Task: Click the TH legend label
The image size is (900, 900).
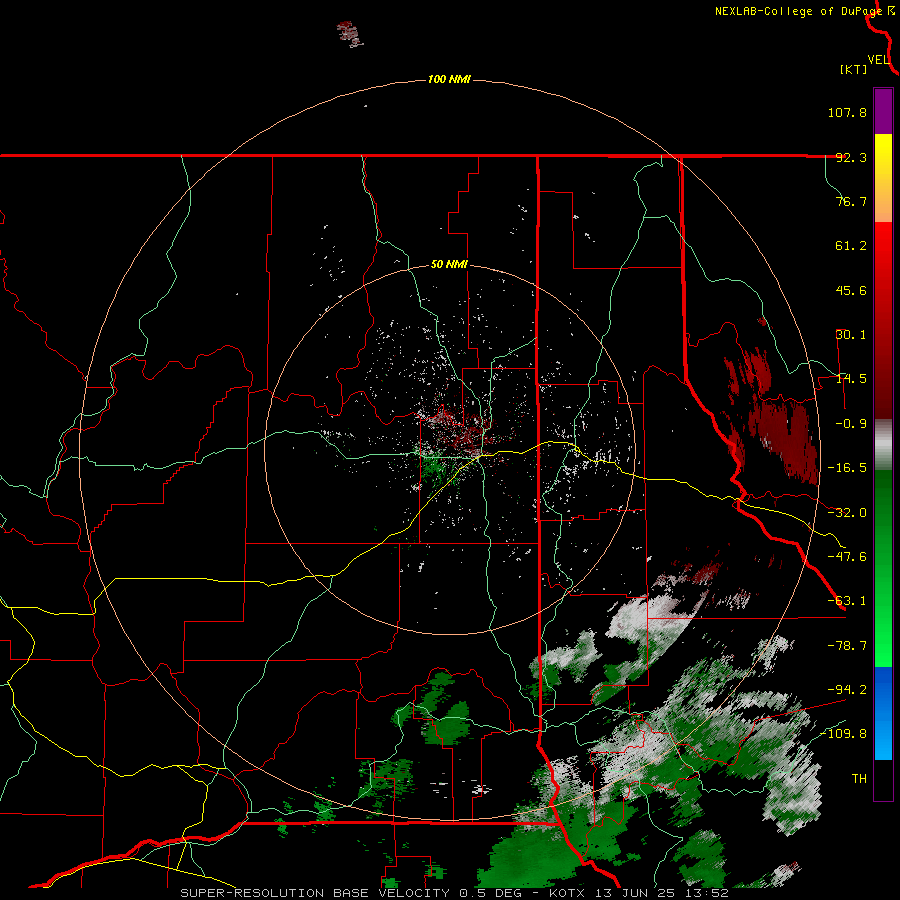Action: [859, 779]
